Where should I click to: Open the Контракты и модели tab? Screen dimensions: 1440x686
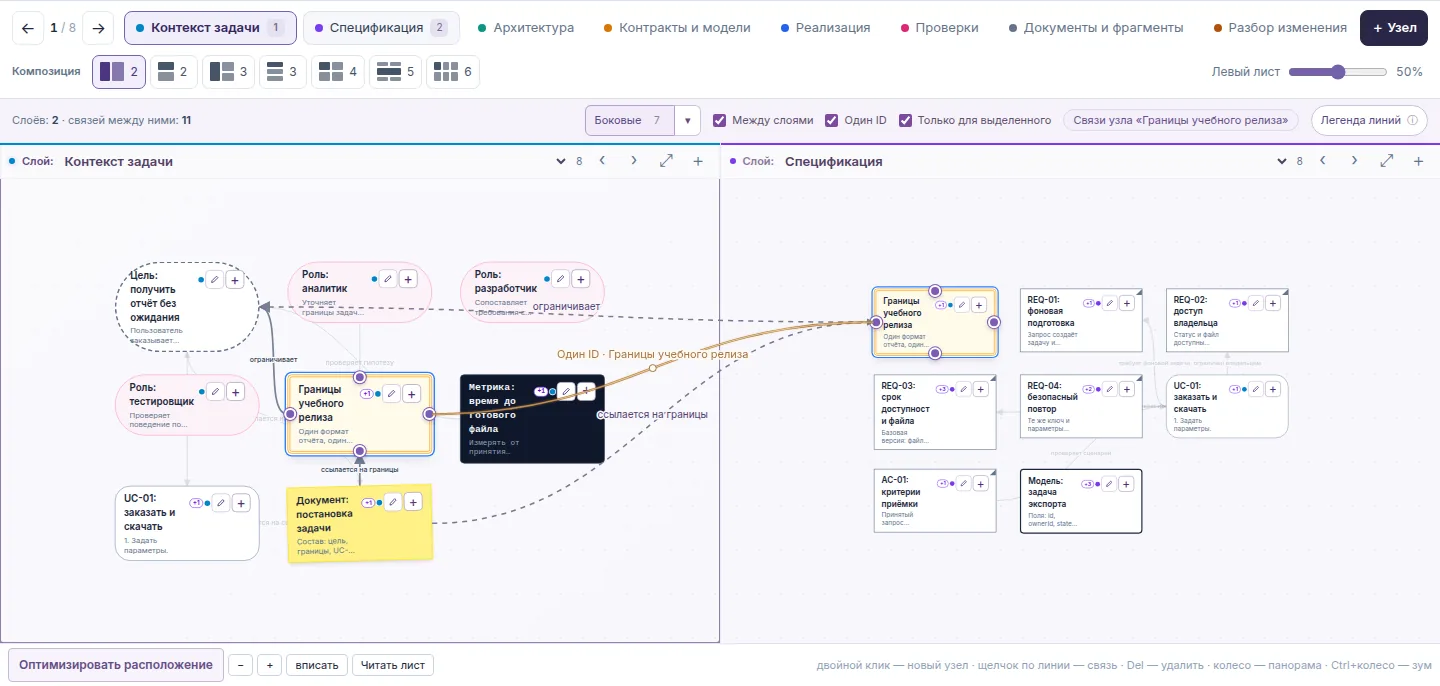click(x=677, y=28)
